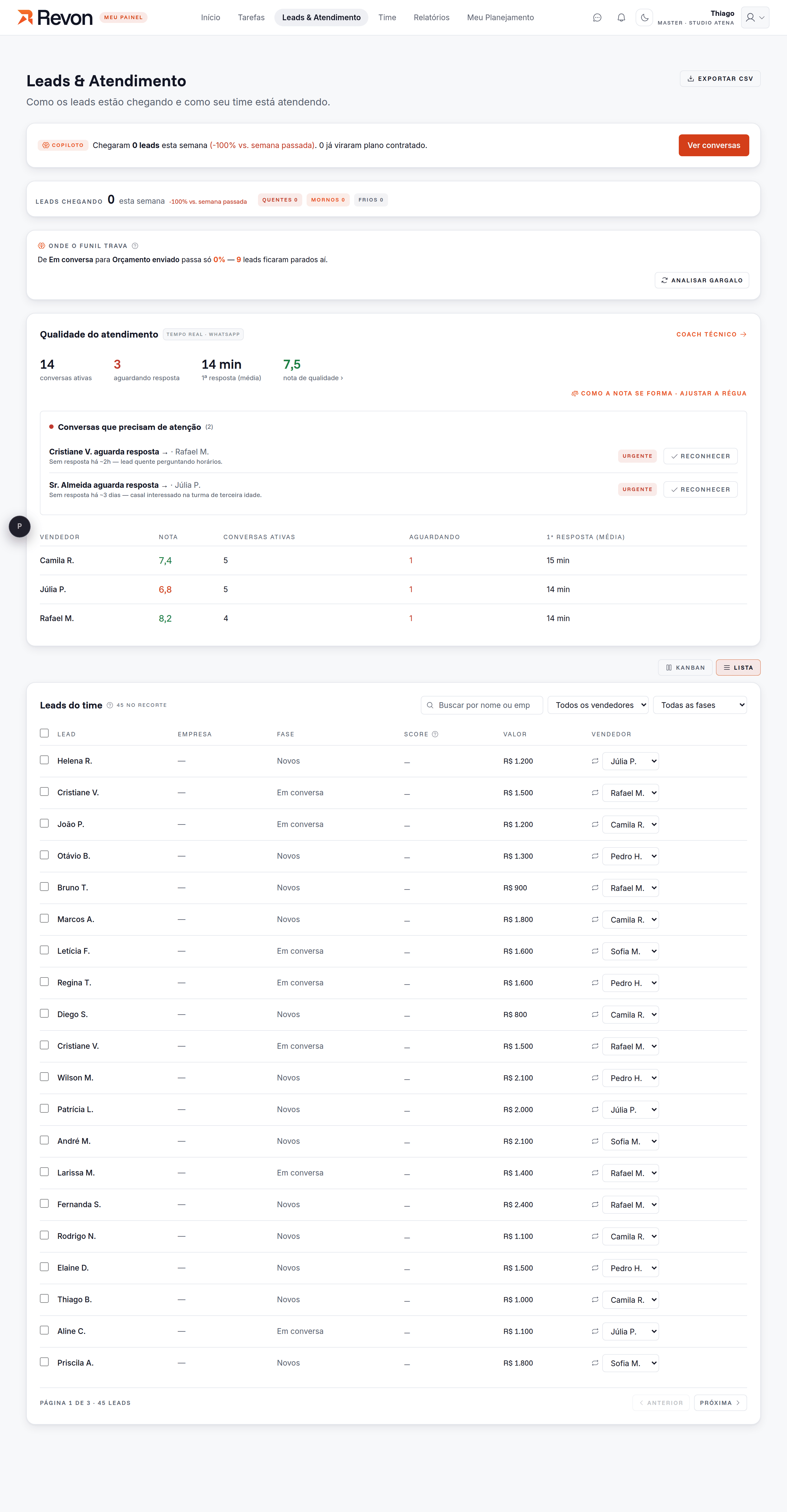Open the Relatórios tab

[432, 17]
